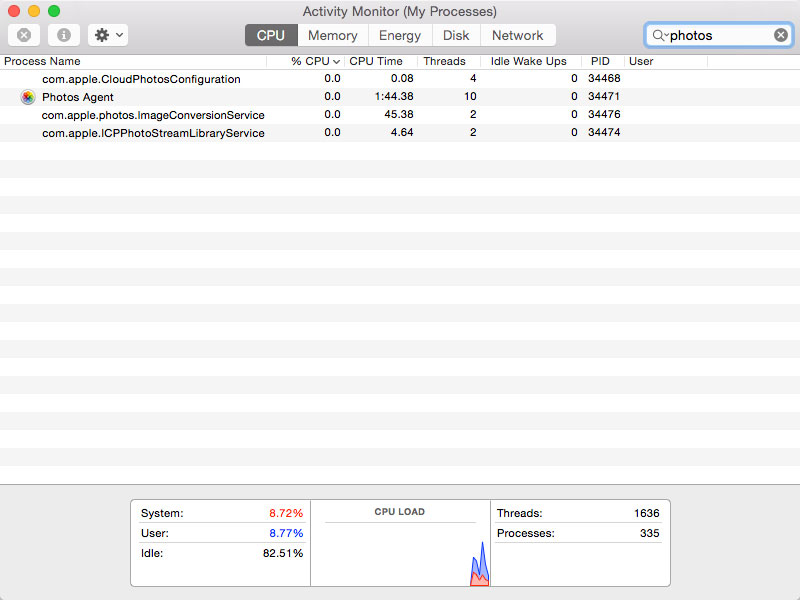Select the com.apple.ICPPhotoStreamLibraryService row
The image size is (800, 600).
point(400,133)
